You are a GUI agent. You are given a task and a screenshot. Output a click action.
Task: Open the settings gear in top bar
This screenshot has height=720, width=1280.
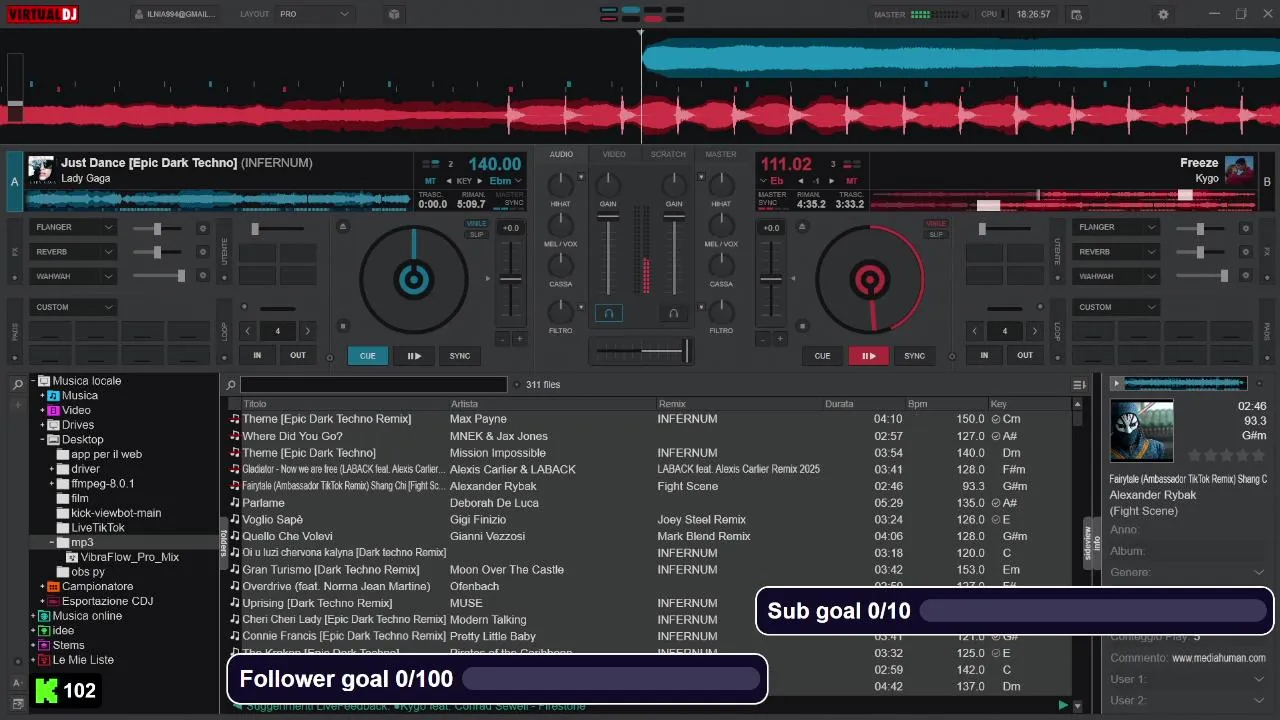(1162, 15)
